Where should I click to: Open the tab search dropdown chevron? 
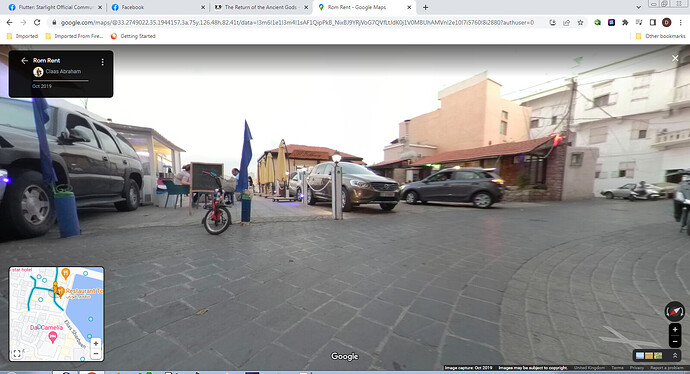(639, 7)
